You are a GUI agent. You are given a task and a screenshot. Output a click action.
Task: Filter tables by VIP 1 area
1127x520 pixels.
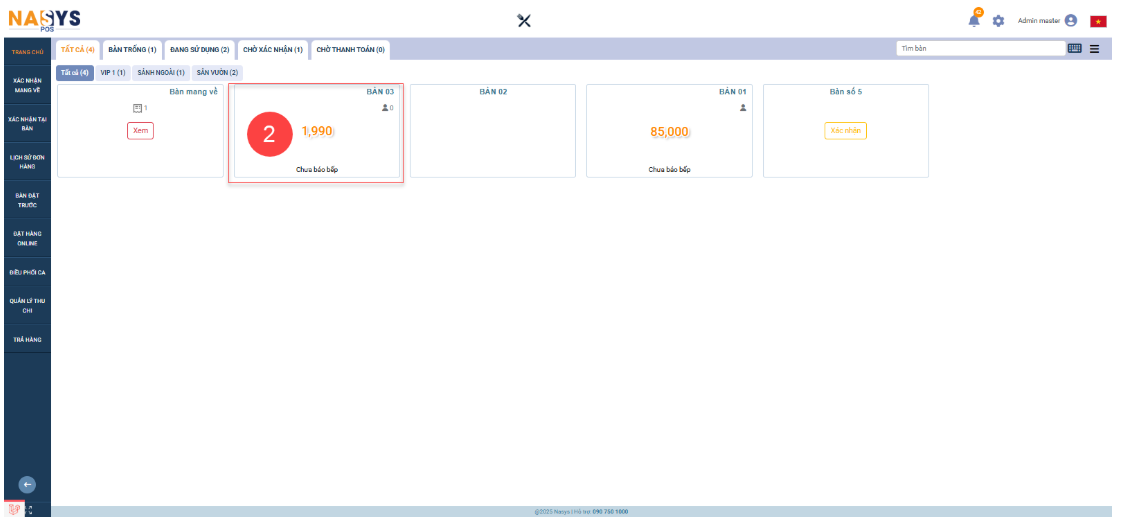(x=113, y=73)
